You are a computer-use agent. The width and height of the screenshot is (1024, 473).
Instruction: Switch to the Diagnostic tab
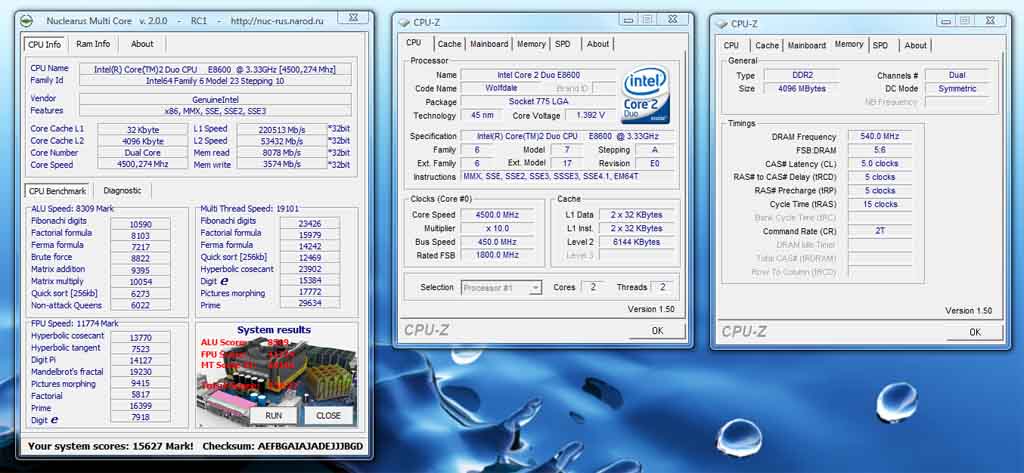tap(122, 191)
